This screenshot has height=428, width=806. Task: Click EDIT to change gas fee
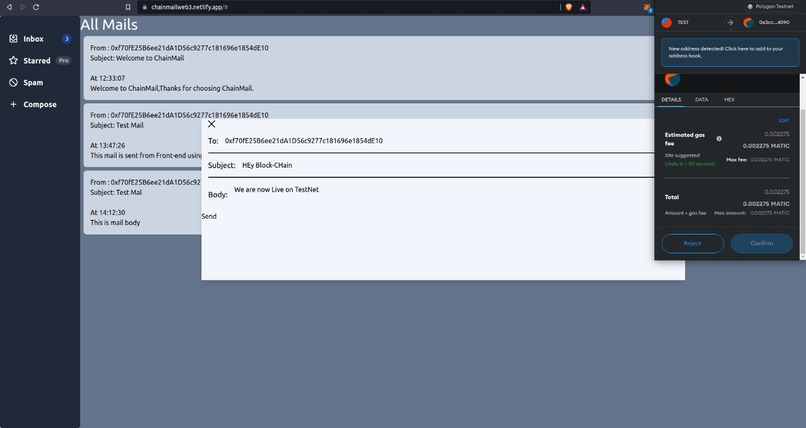point(784,121)
